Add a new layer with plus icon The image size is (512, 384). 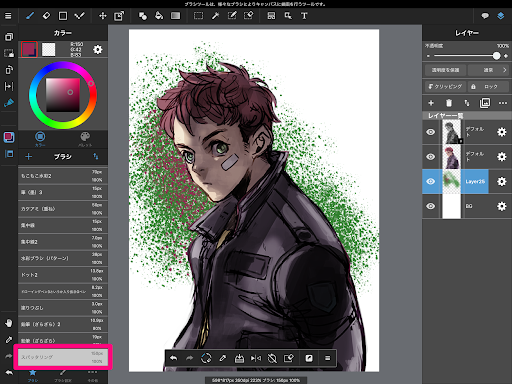point(431,103)
